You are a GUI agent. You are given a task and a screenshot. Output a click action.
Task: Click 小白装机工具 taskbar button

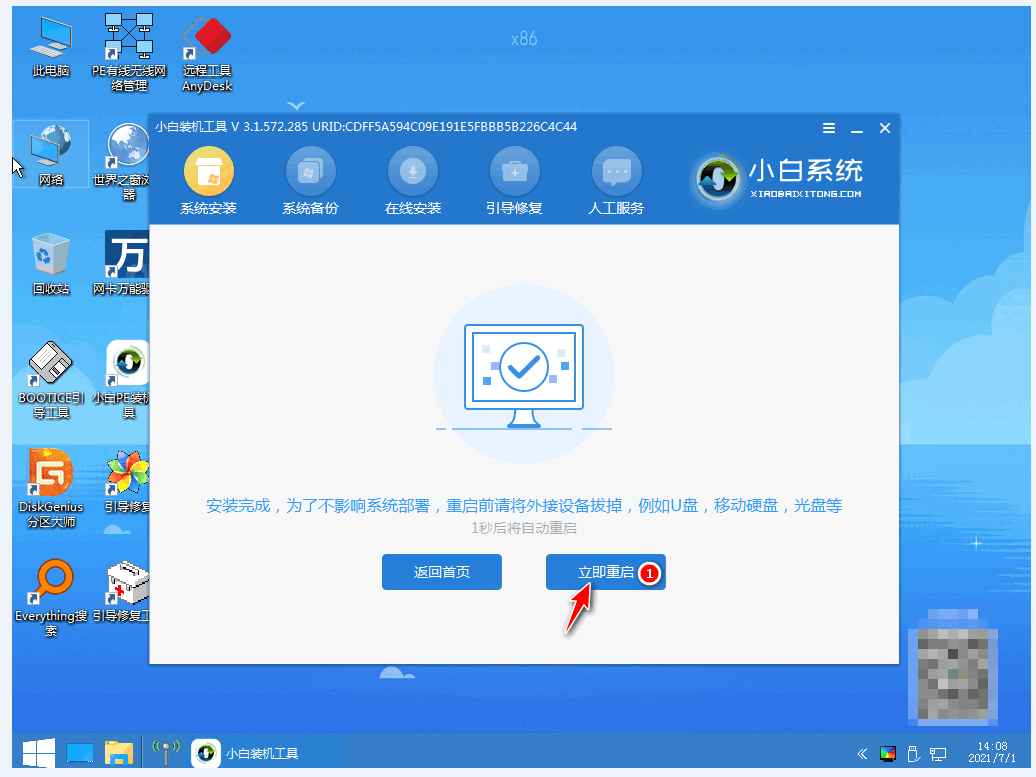click(246, 753)
